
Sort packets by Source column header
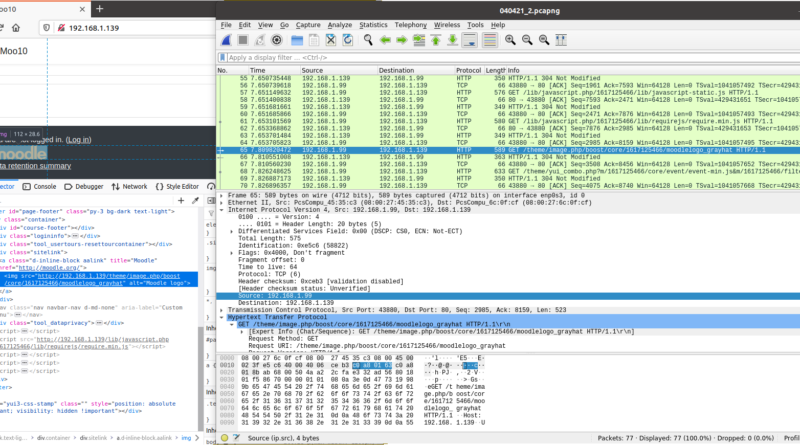[338, 70]
